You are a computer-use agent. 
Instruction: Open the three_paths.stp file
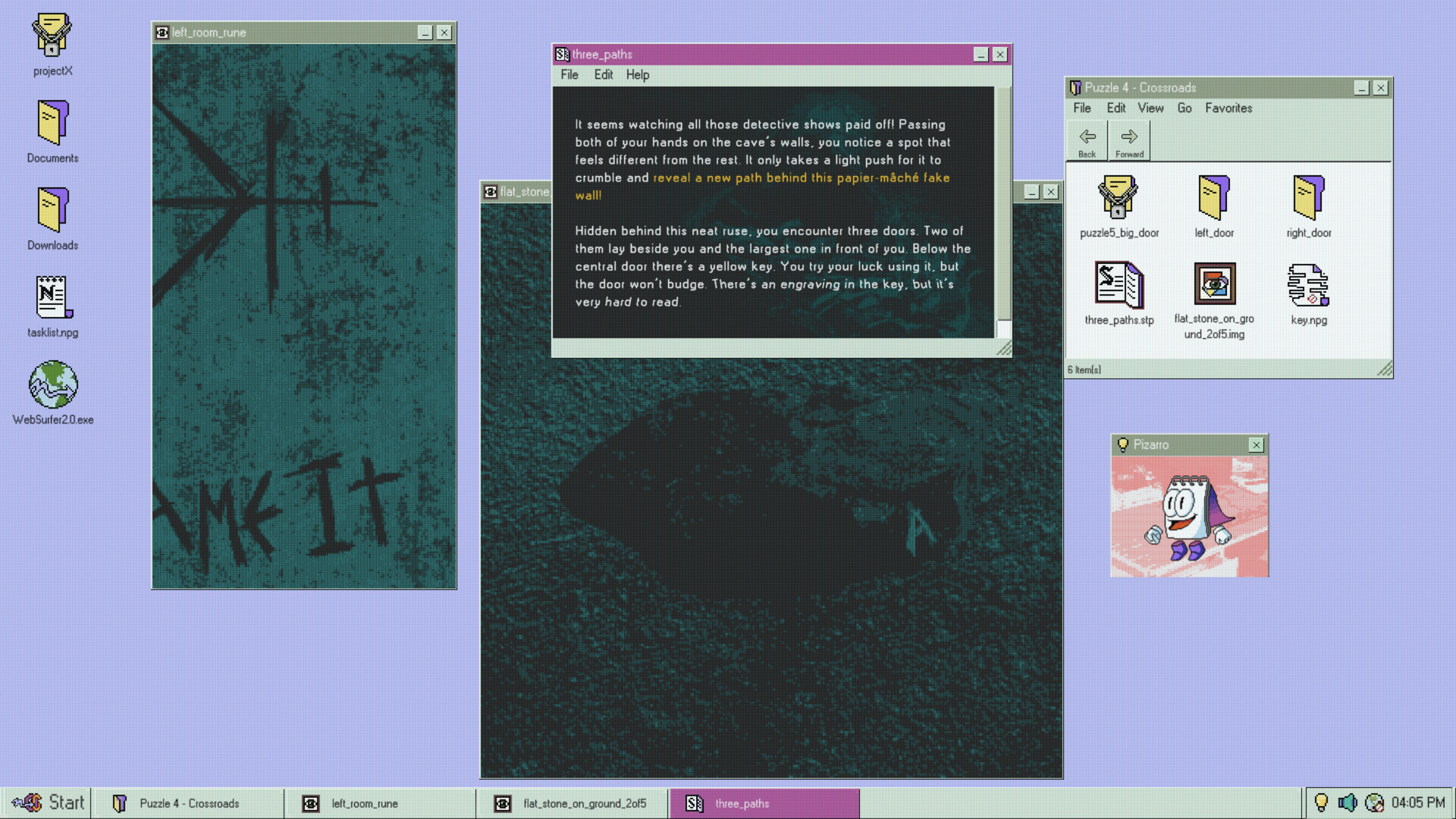[x=1119, y=285]
